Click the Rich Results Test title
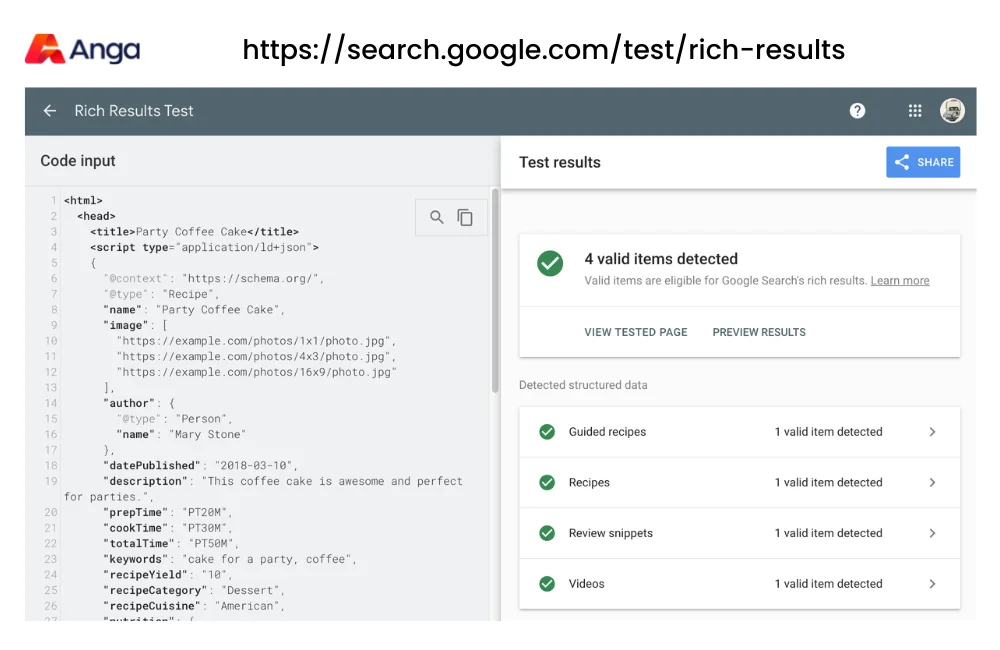 (133, 111)
